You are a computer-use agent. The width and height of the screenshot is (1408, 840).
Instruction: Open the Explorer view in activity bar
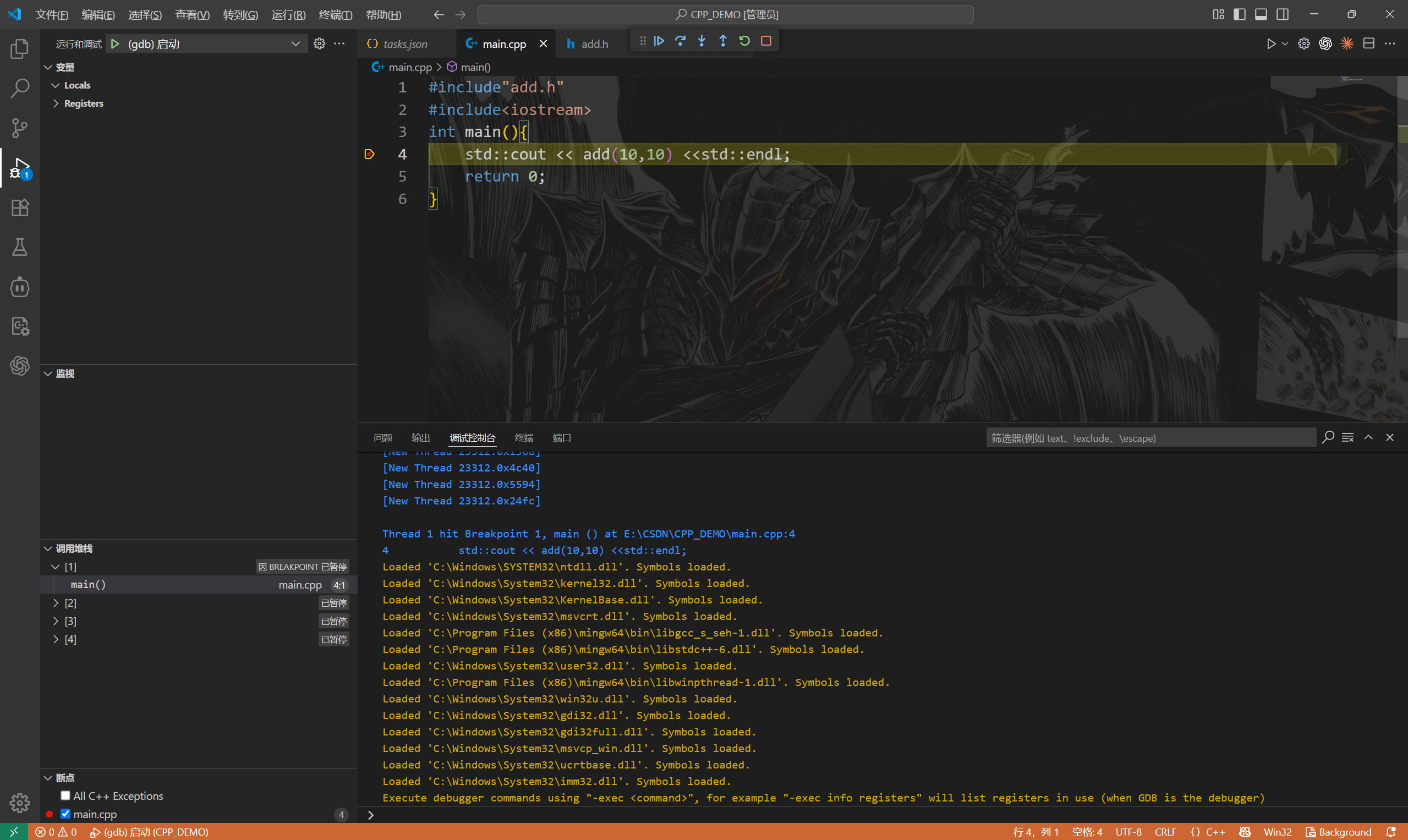(x=20, y=48)
